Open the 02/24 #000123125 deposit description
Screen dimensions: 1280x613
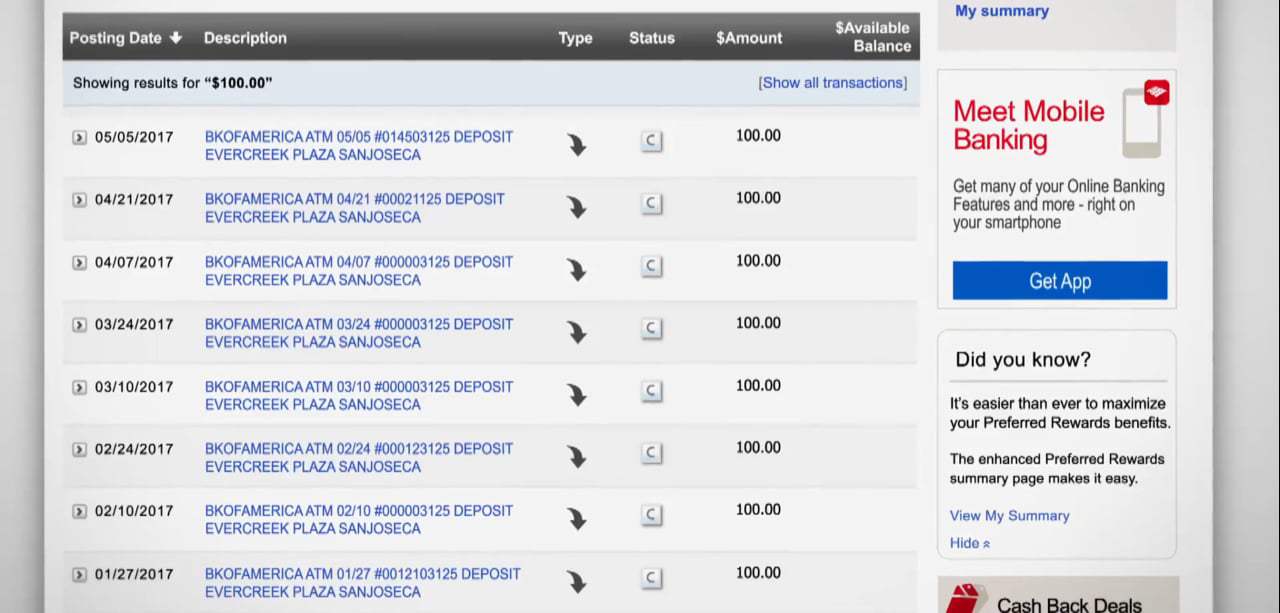pyautogui.click(x=359, y=458)
